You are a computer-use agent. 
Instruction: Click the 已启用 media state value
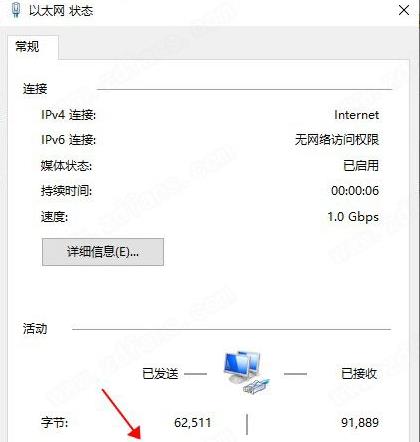pyautogui.click(x=361, y=165)
